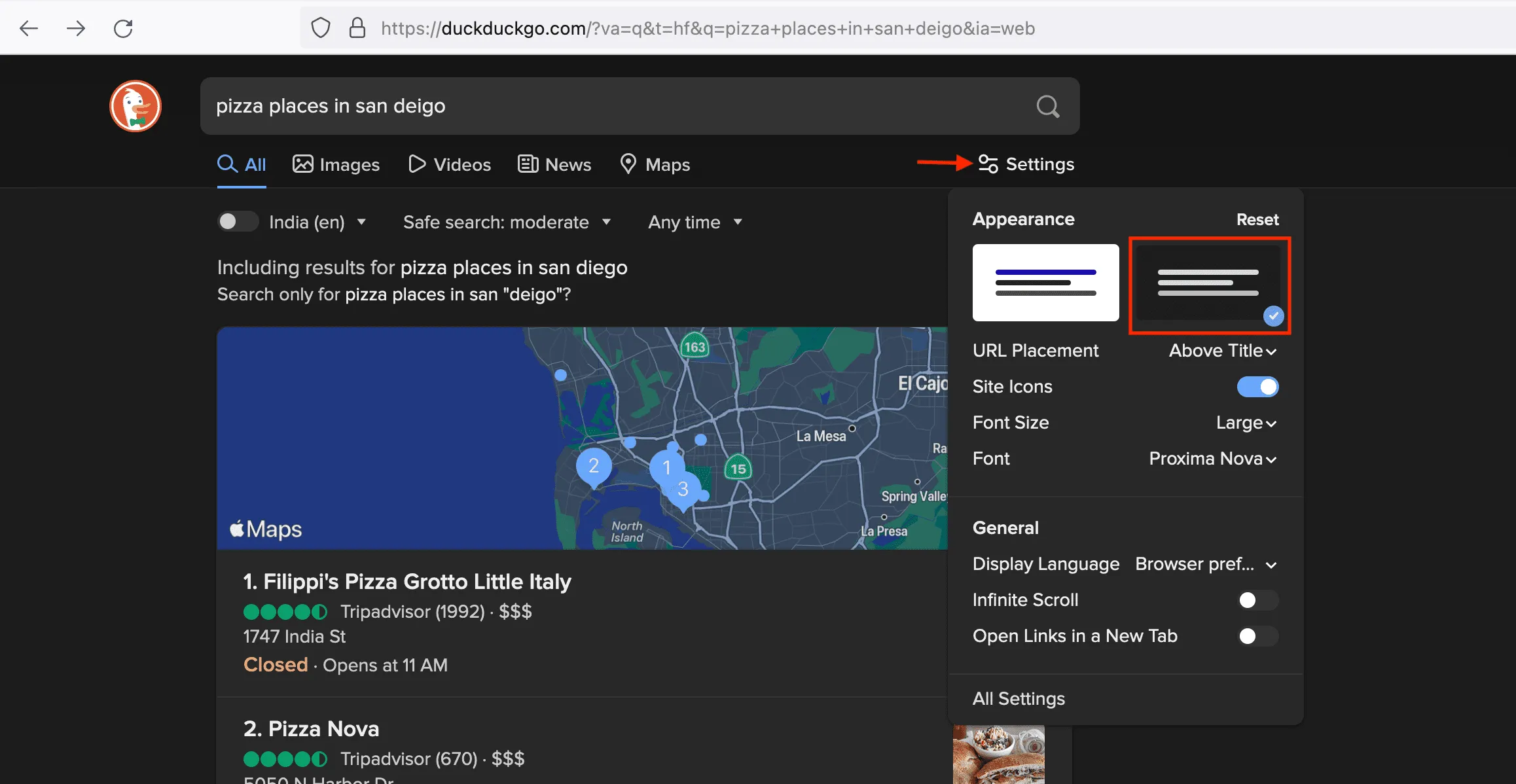Open the Settings menu label

pos(1039,164)
